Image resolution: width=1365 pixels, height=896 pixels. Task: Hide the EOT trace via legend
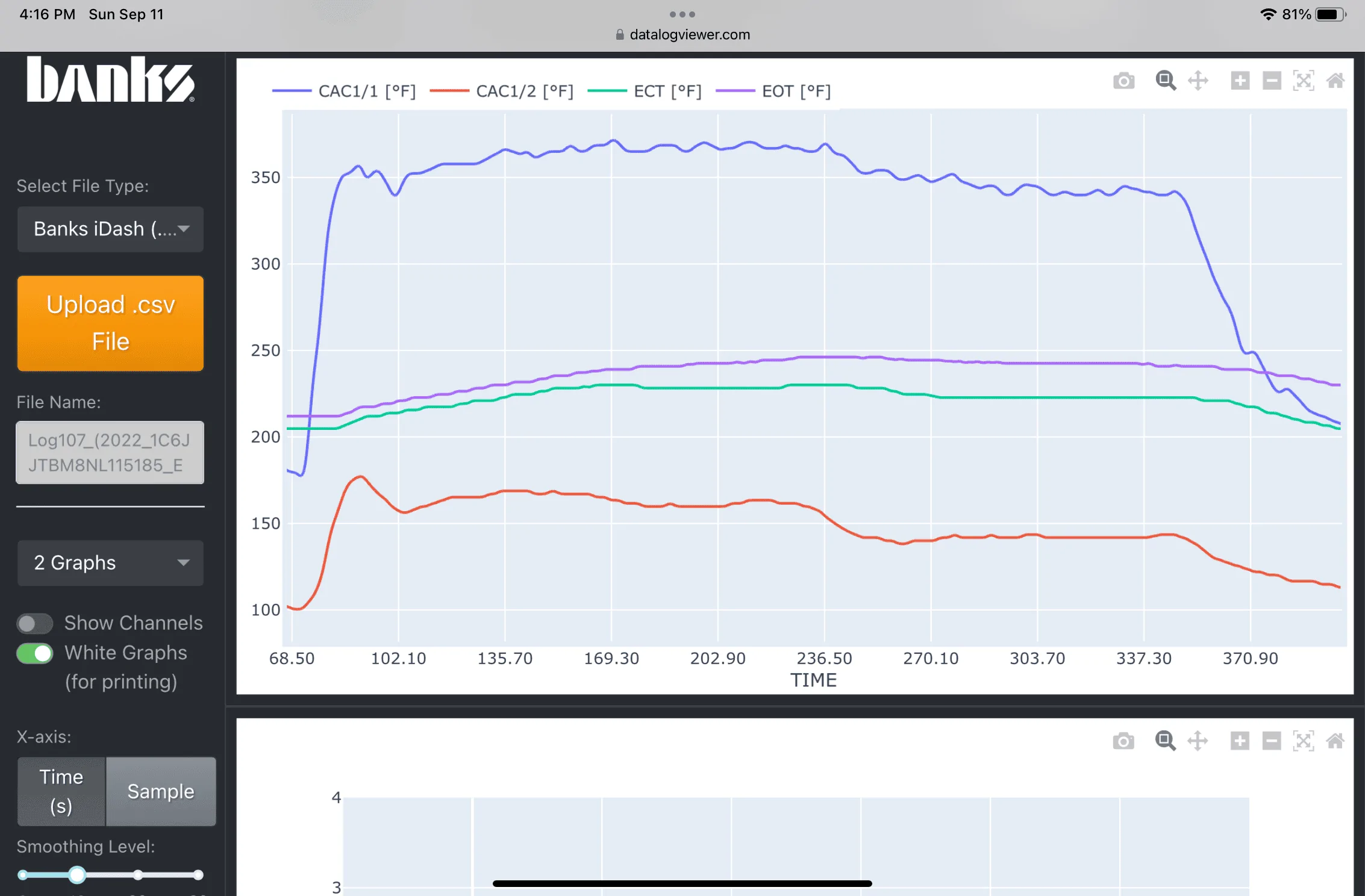click(x=774, y=91)
